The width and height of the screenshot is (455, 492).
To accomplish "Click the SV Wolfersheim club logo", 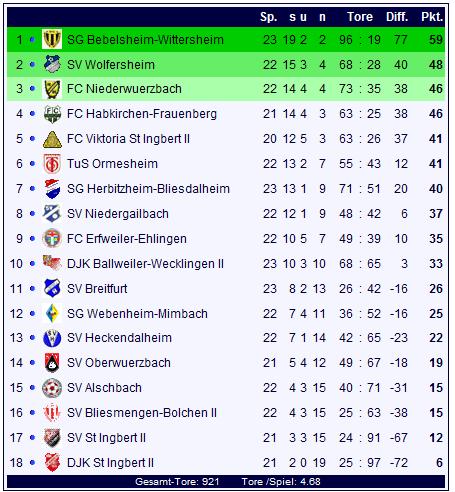I will [x=52, y=64].
